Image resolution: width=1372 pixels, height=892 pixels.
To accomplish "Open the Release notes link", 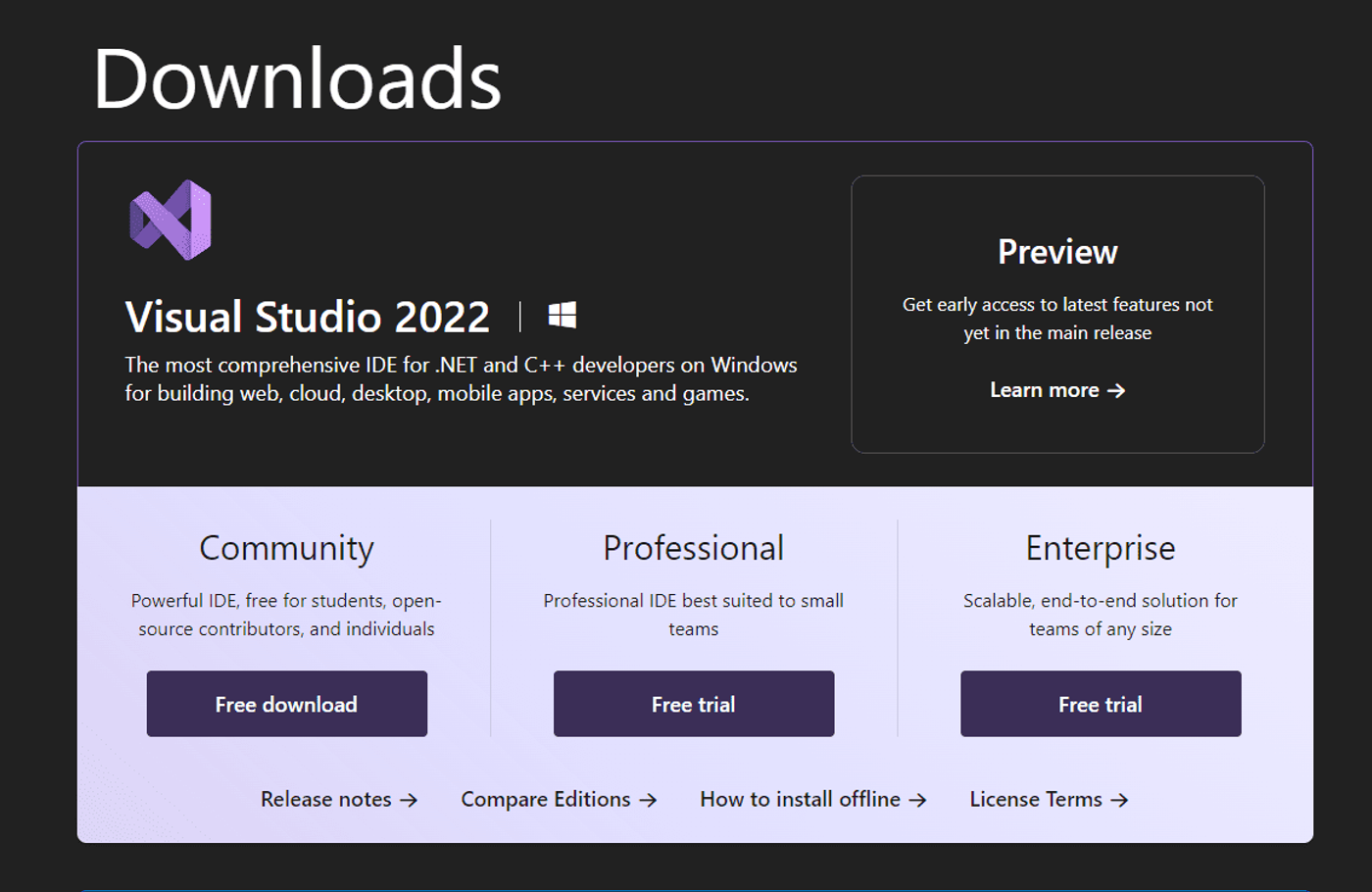I will point(339,800).
